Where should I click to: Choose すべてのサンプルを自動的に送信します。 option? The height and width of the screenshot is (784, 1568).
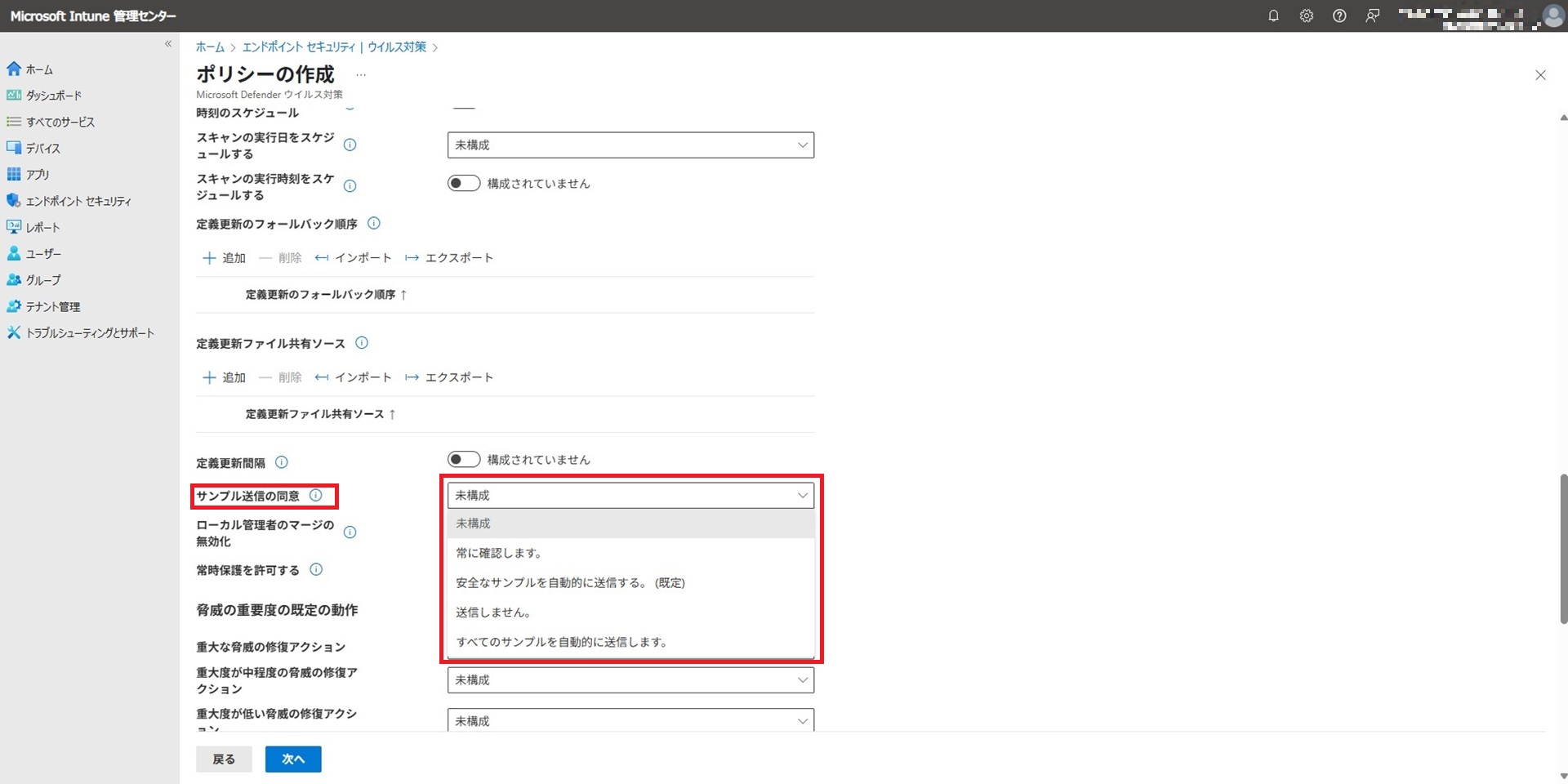point(562,642)
